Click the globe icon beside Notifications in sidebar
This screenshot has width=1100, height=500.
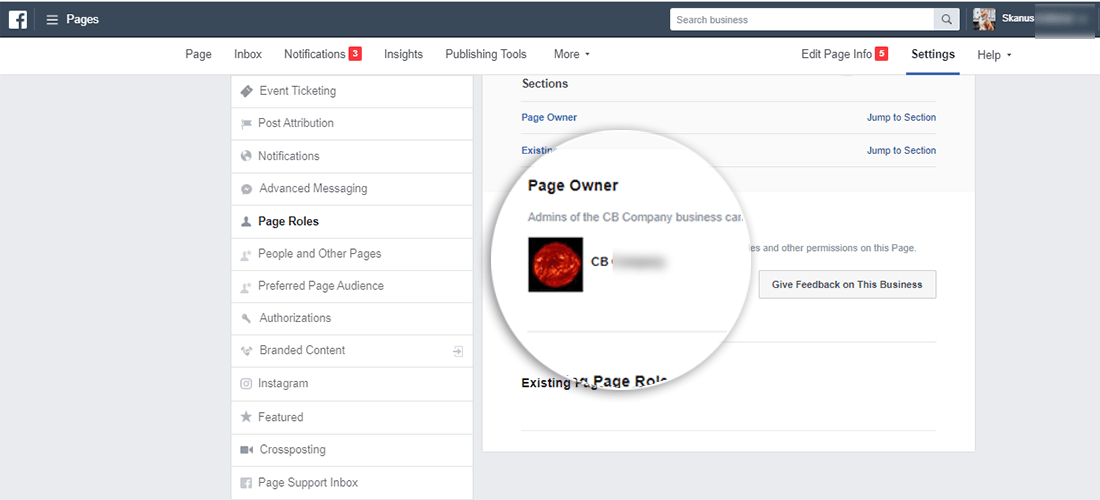click(x=246, y=156)
